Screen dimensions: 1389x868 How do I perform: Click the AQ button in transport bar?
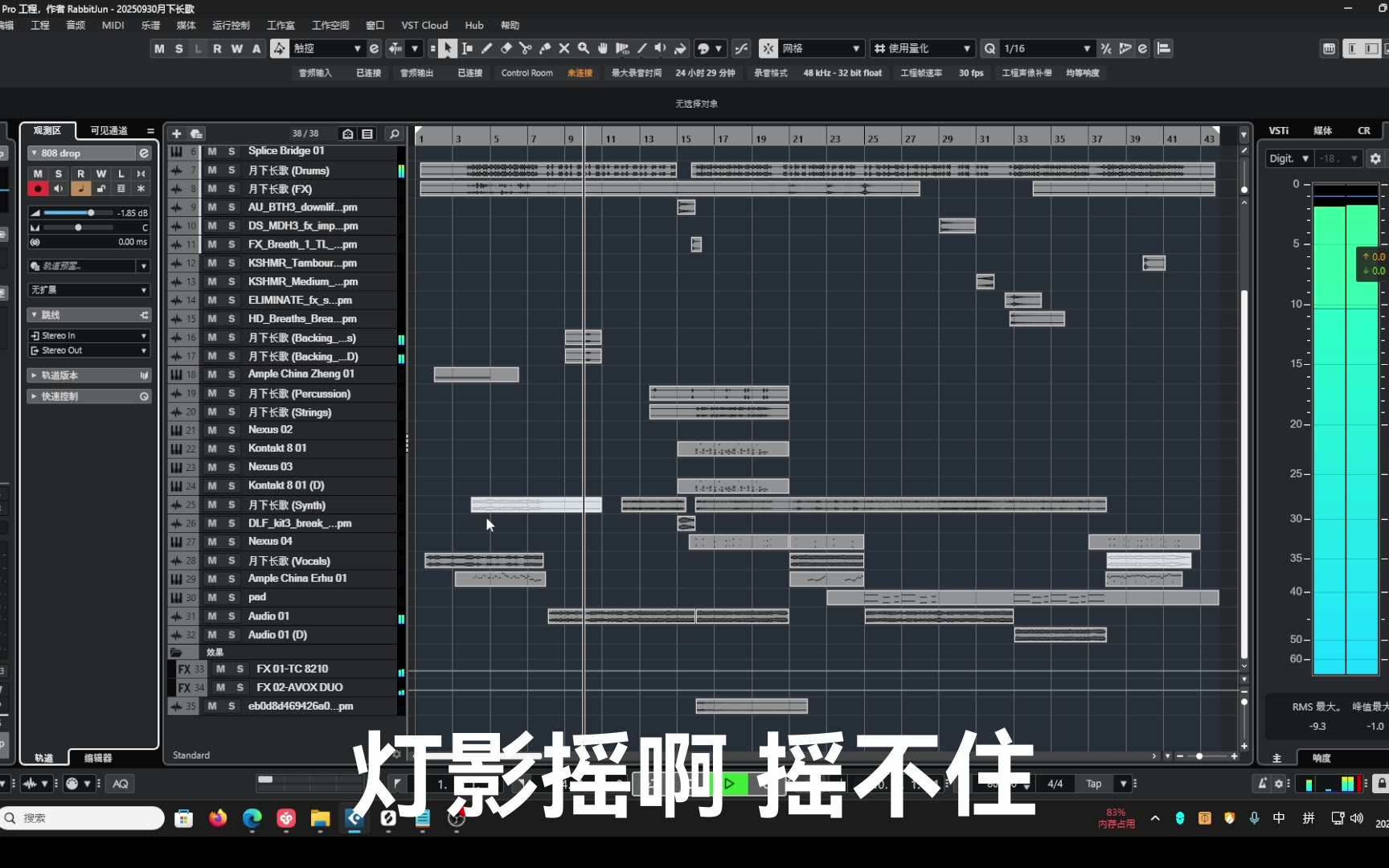[x=121, y=784]
